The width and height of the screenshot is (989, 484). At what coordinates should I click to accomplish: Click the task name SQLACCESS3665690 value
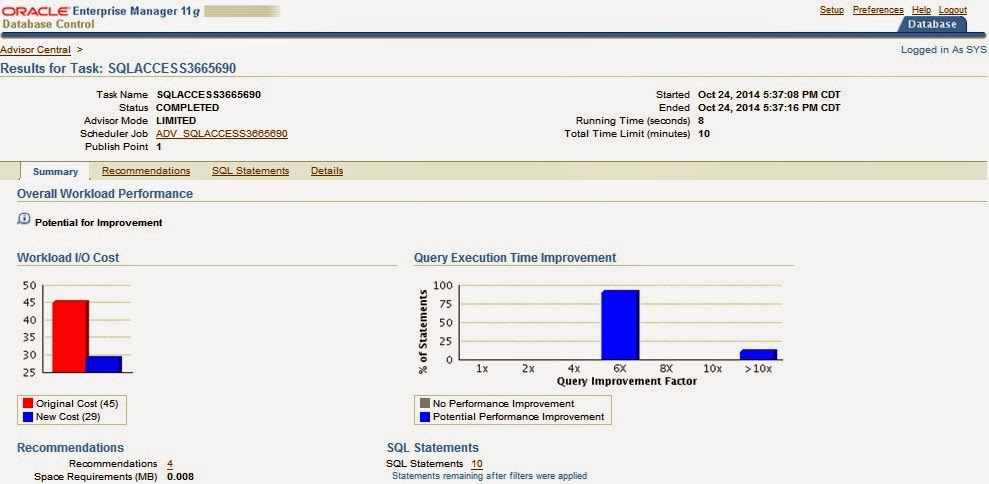click(209, 95)
